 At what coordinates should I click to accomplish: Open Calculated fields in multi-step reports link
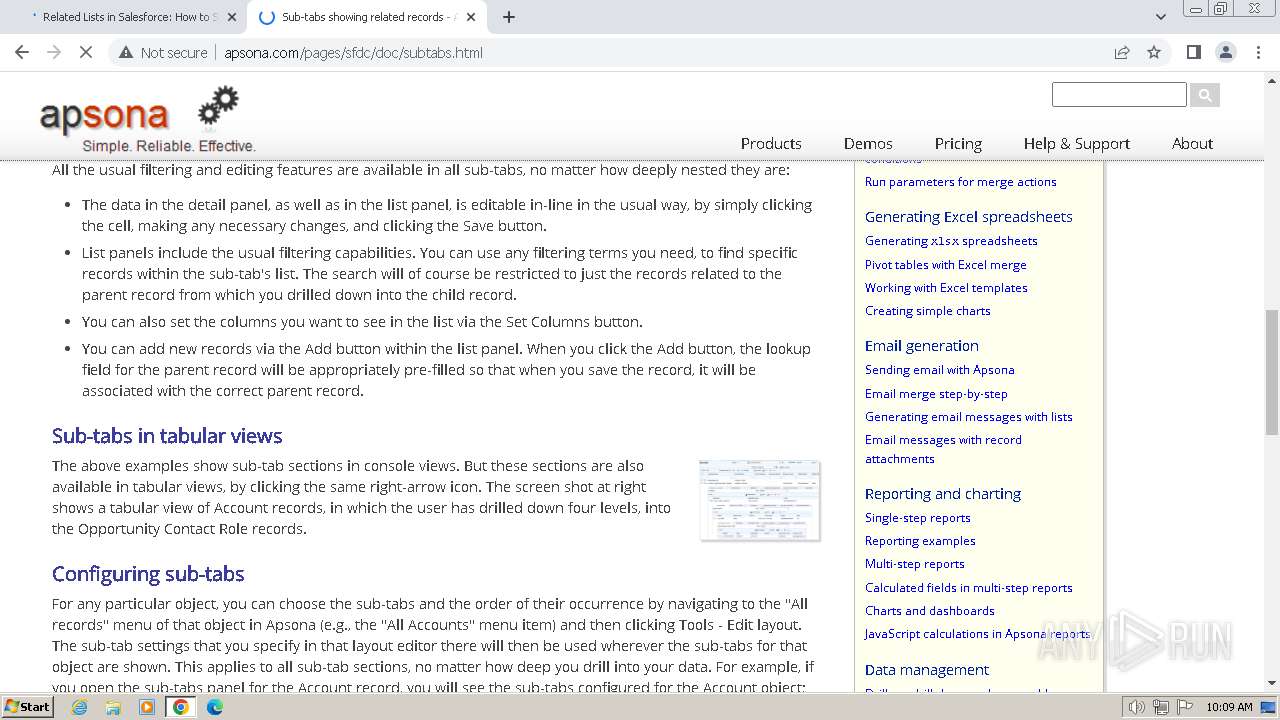click(x=968, y=588)
